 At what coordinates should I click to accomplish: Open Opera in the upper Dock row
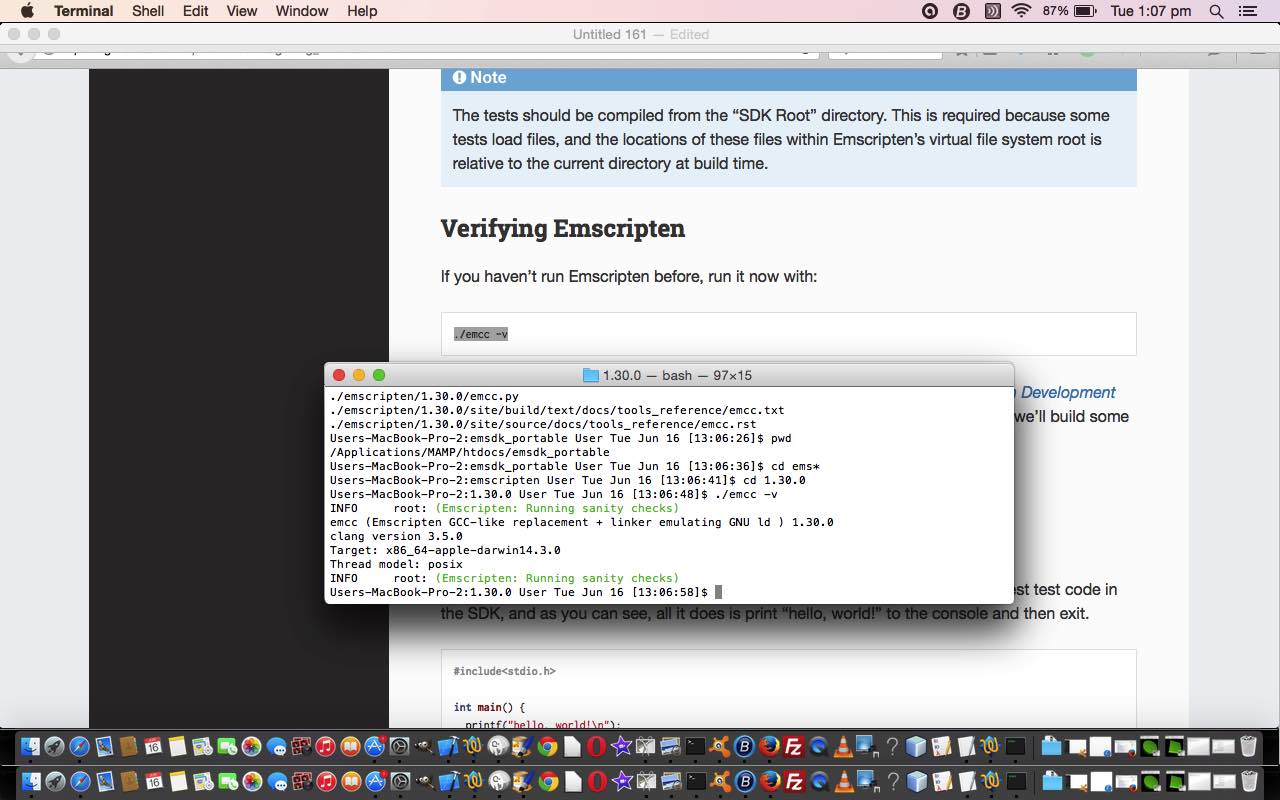point(596,746)
